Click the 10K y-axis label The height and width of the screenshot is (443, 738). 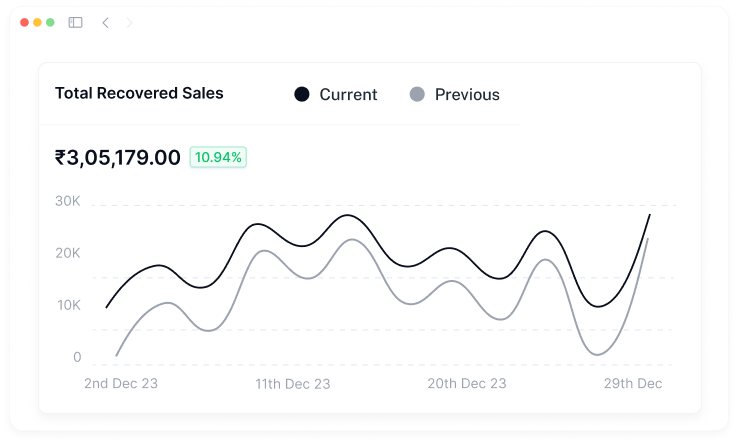68,305
